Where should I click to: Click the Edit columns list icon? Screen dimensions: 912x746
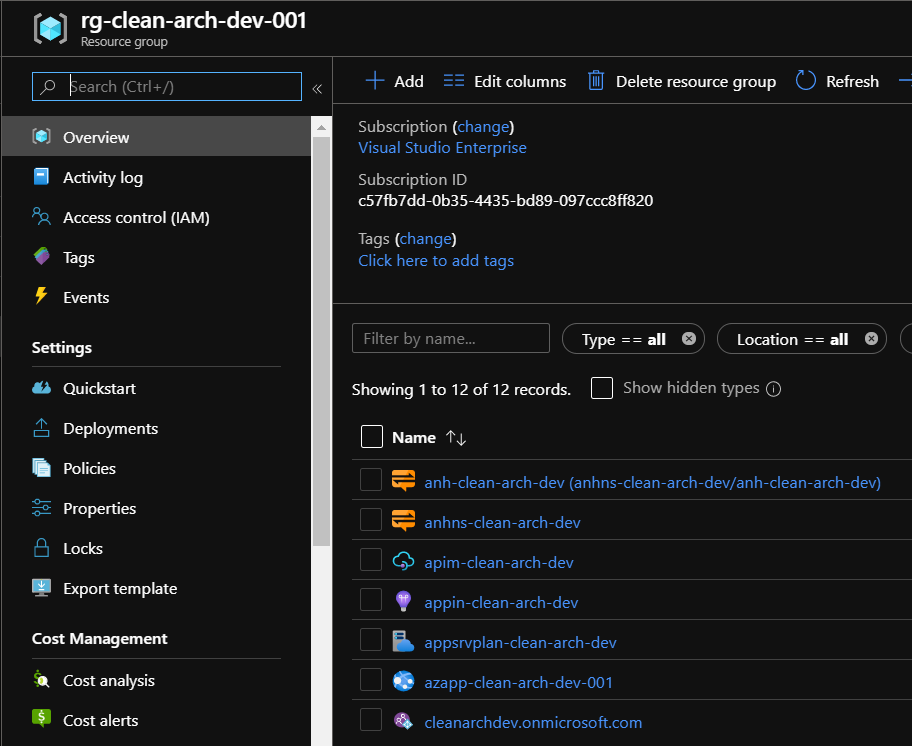click(454, 81)
